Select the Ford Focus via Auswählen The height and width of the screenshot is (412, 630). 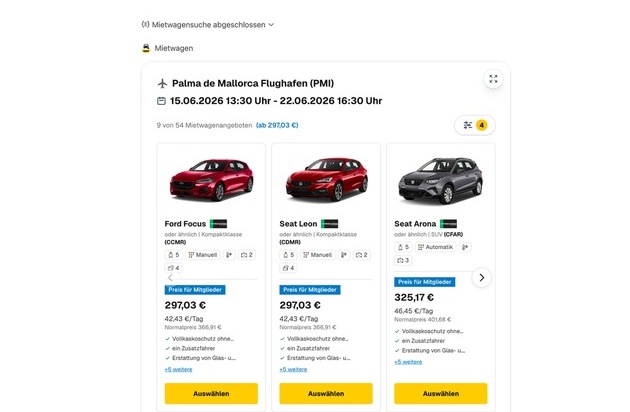[211, 393]
